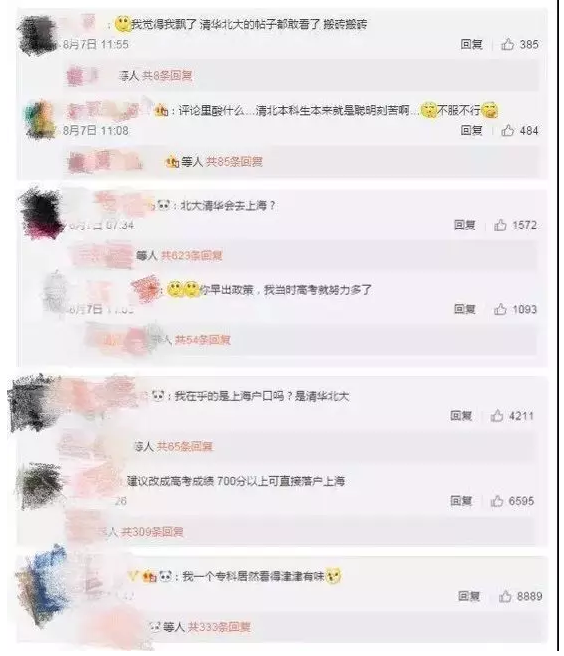Open the 共65条回复 replies
Screen dimensions: 564x656
click(185, 446)
